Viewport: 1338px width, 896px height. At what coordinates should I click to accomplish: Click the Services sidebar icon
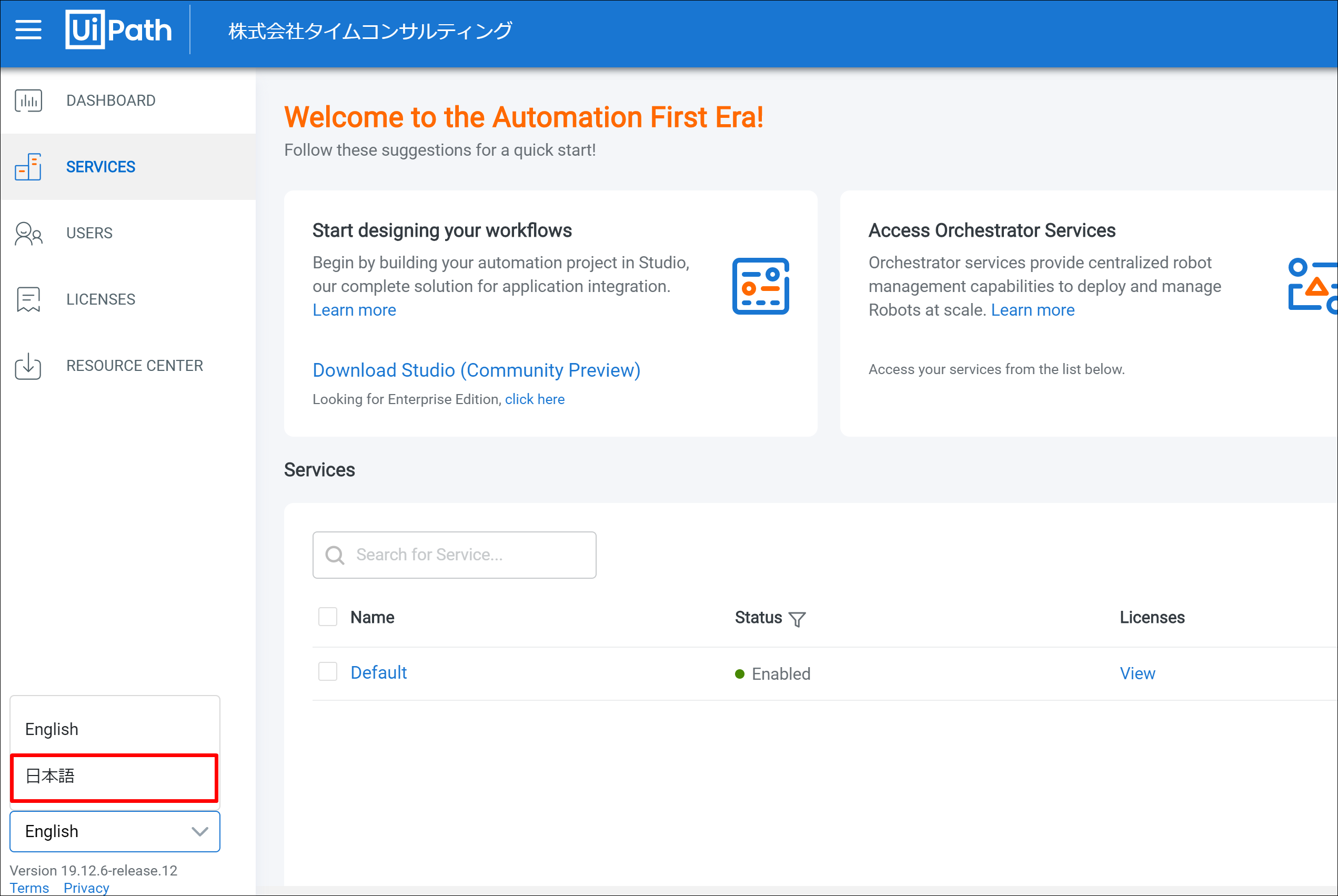pyautogui.click(x=28, y=167)
